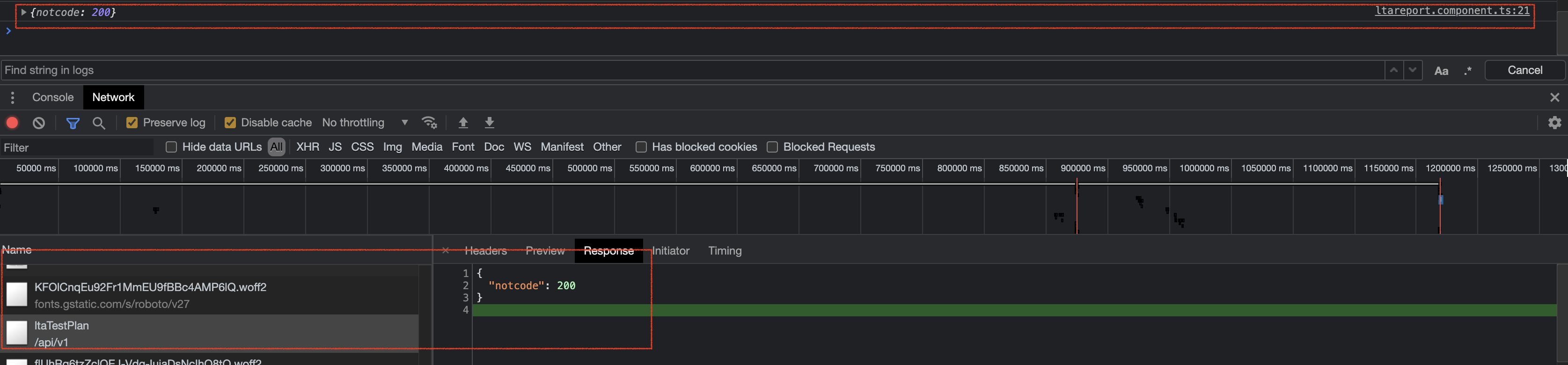Screen dimensions: 1568x365
Task: Switch to Console tab
Action: [53, 97]
